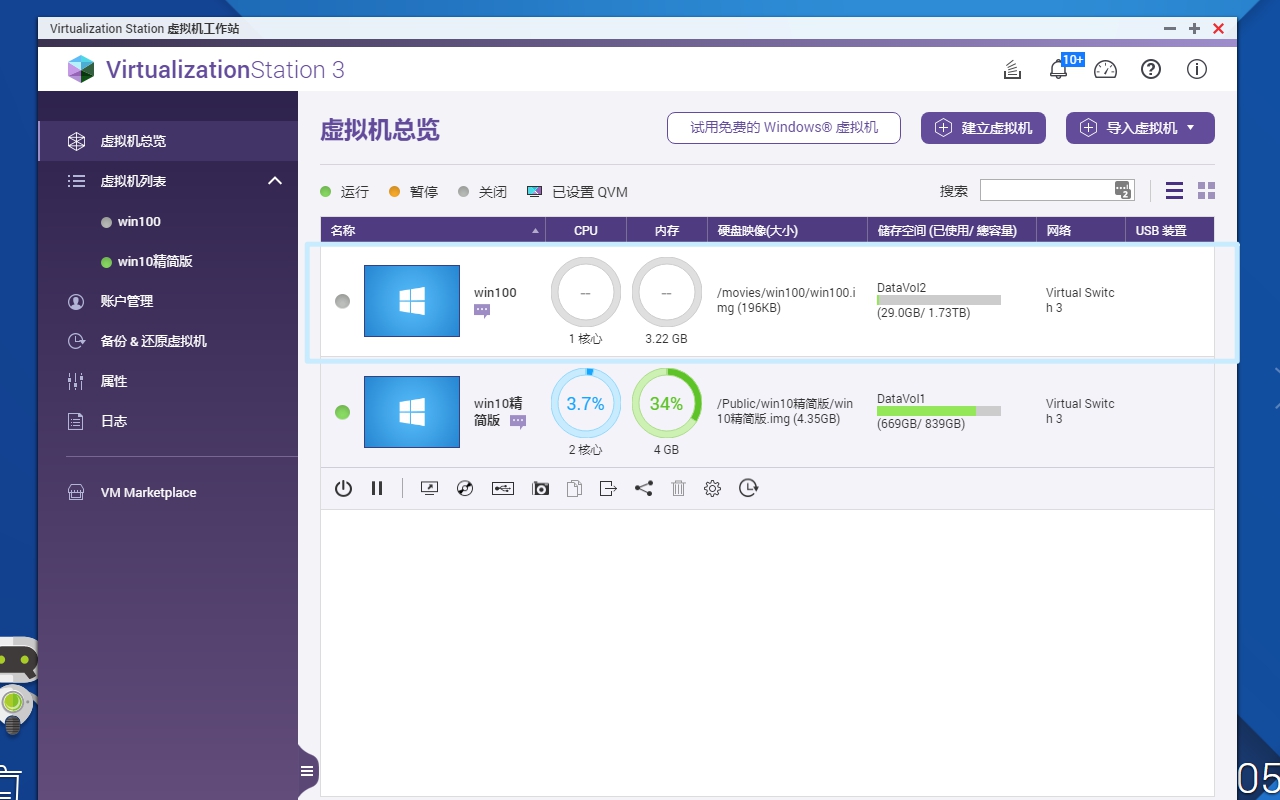Click the 硬盘映像(大小) column header

[787, 230]
